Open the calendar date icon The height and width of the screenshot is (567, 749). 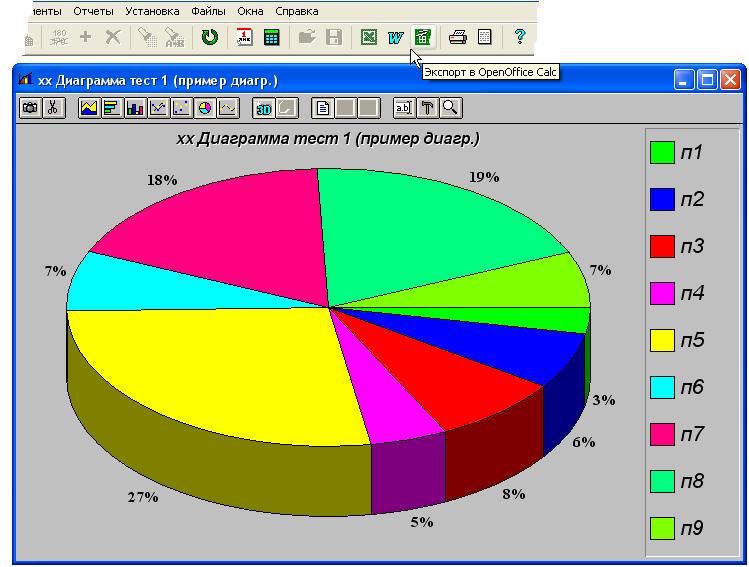244,37
